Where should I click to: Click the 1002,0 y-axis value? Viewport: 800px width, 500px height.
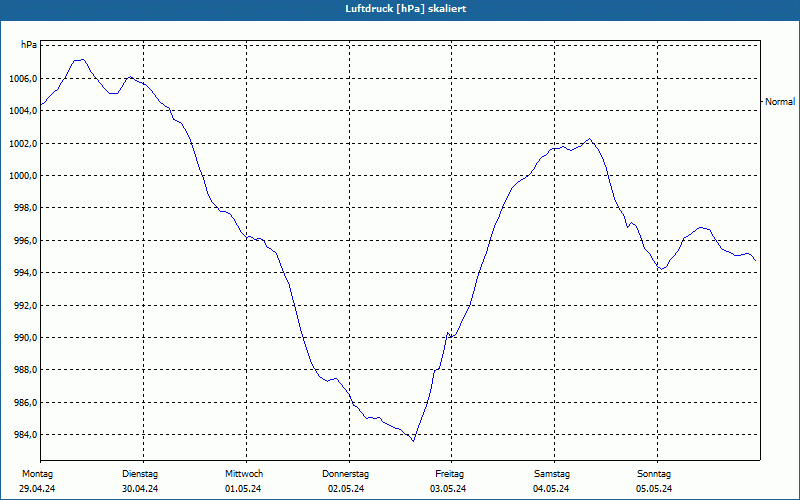[x=23, y=143]
